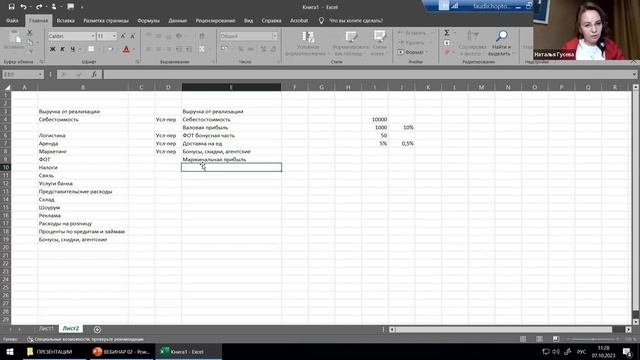Decrease font size with the small A
The height and width of the screenshot is (360, 640).
pos(133,36)
